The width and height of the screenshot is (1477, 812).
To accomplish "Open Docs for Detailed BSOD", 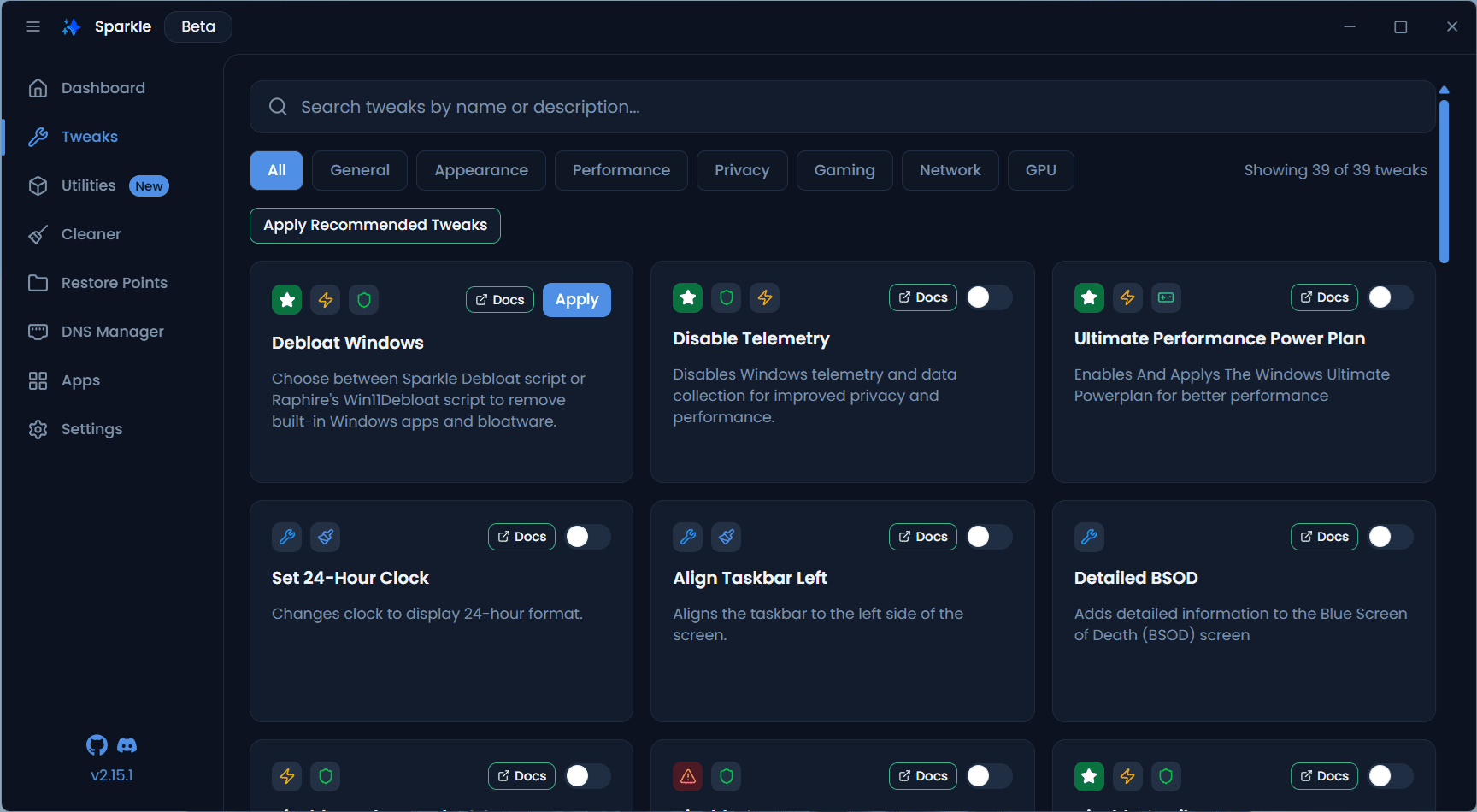I will click(x=1324, y=537).
